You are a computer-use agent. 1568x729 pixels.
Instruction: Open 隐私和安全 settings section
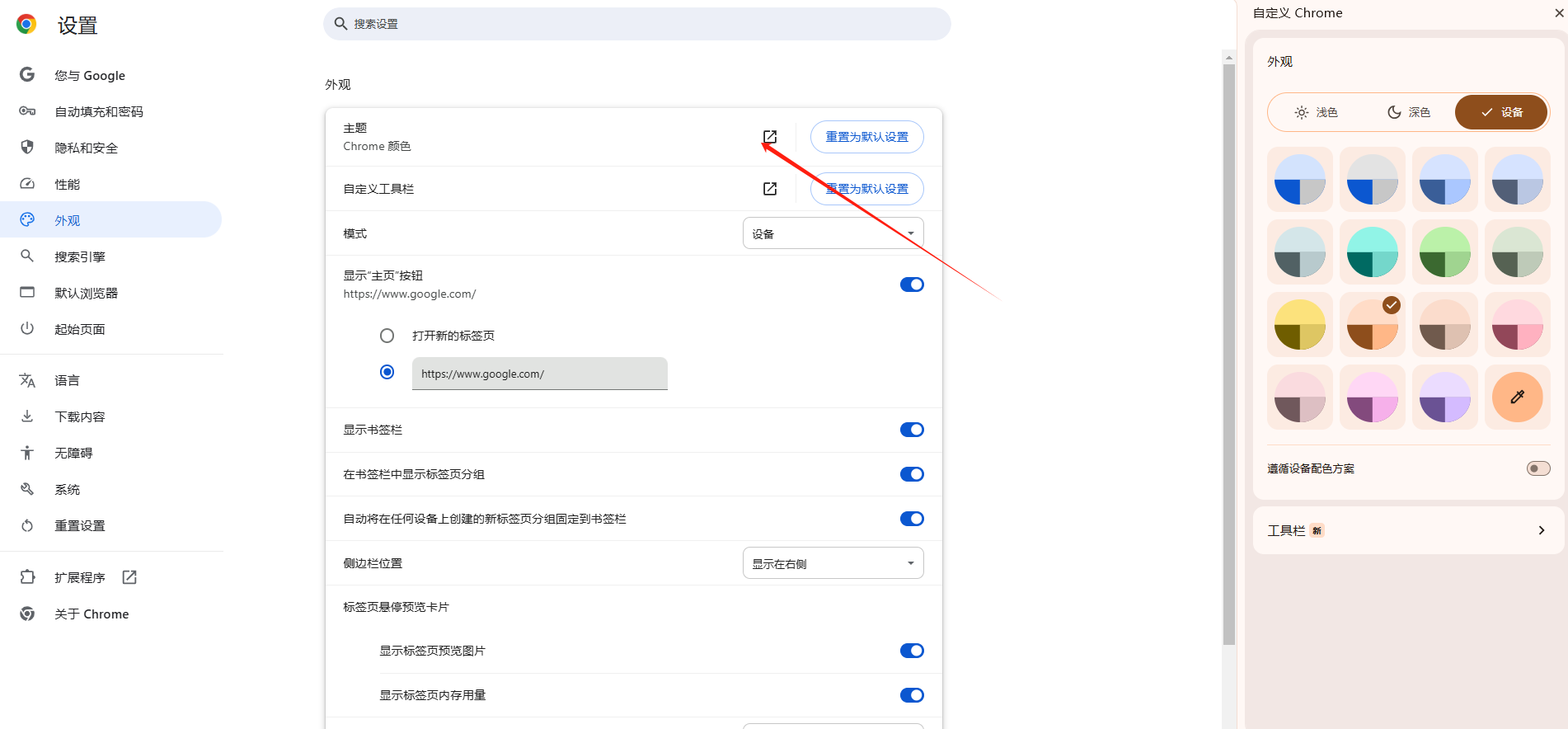(110, 148)
